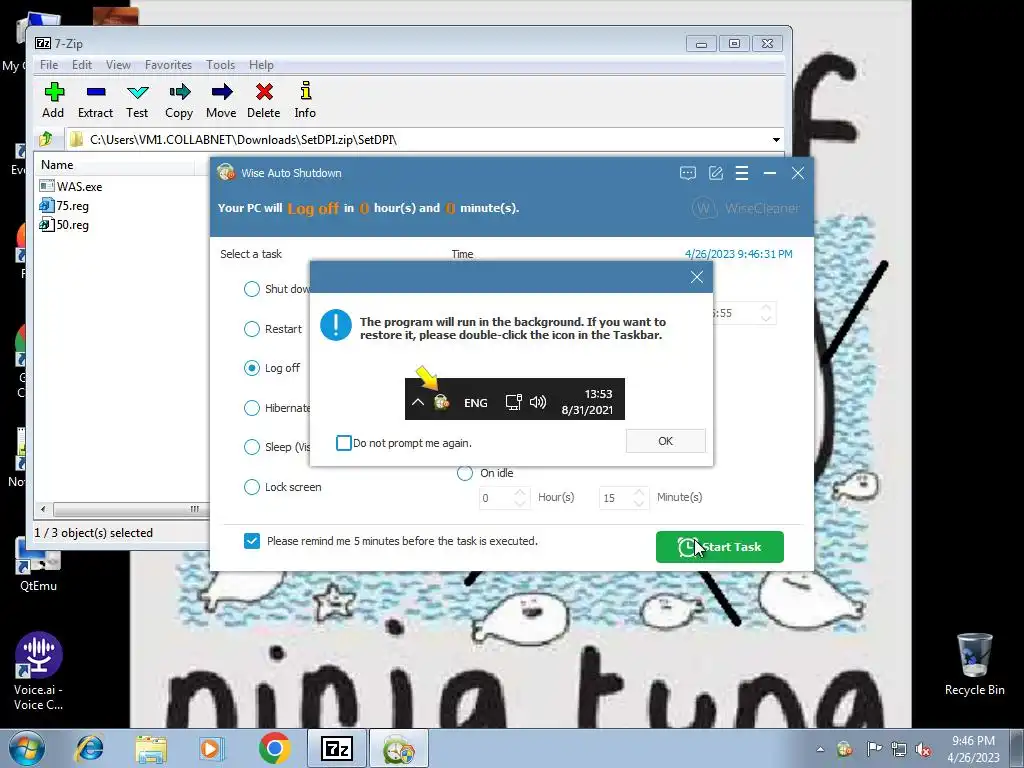Click the edit note icon in Wise Auto Shutdown

[x=716, y=173]
